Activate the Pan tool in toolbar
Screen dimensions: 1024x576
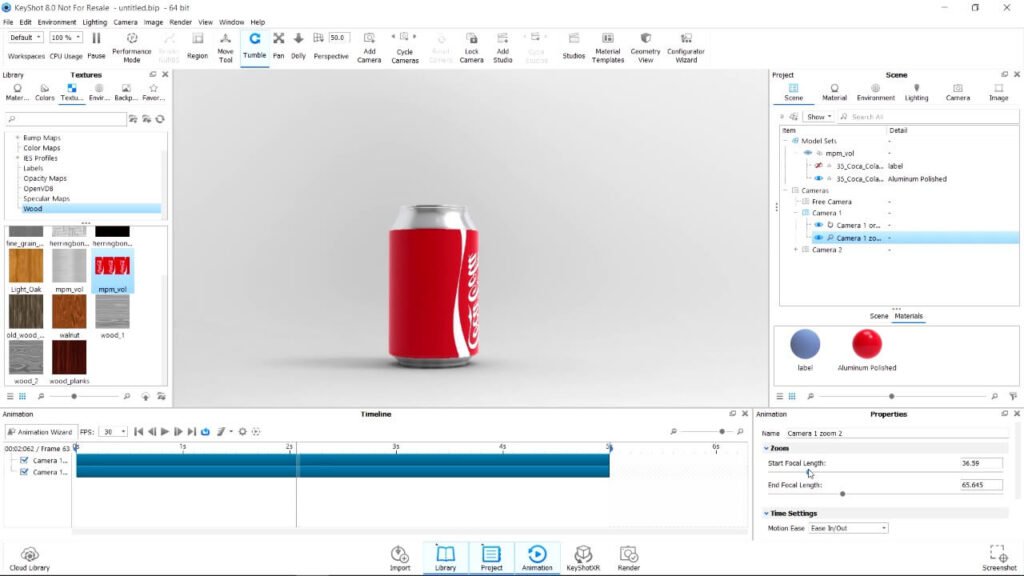pos(279,46)
